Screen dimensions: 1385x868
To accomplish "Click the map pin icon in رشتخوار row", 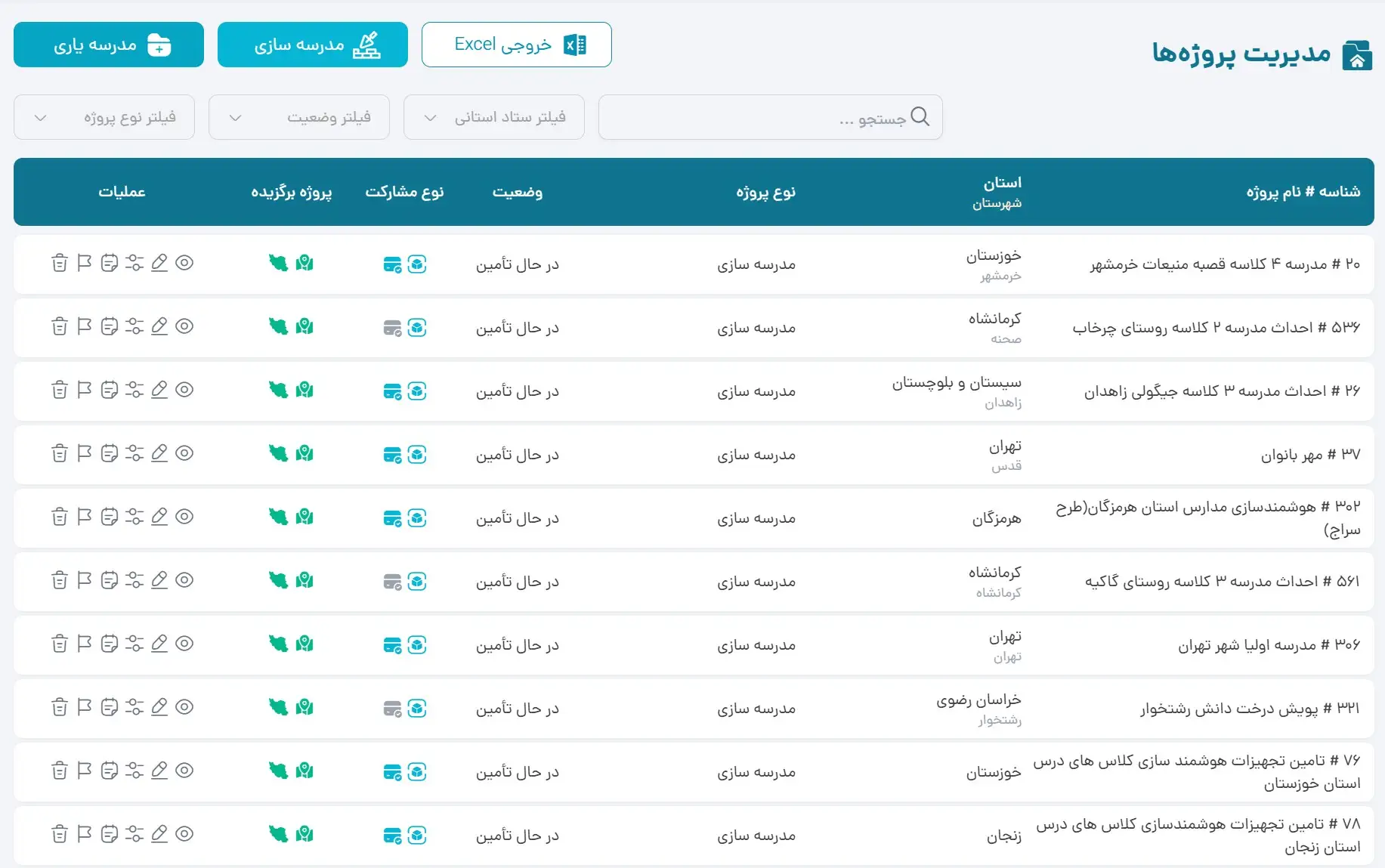I will (305, 707).
